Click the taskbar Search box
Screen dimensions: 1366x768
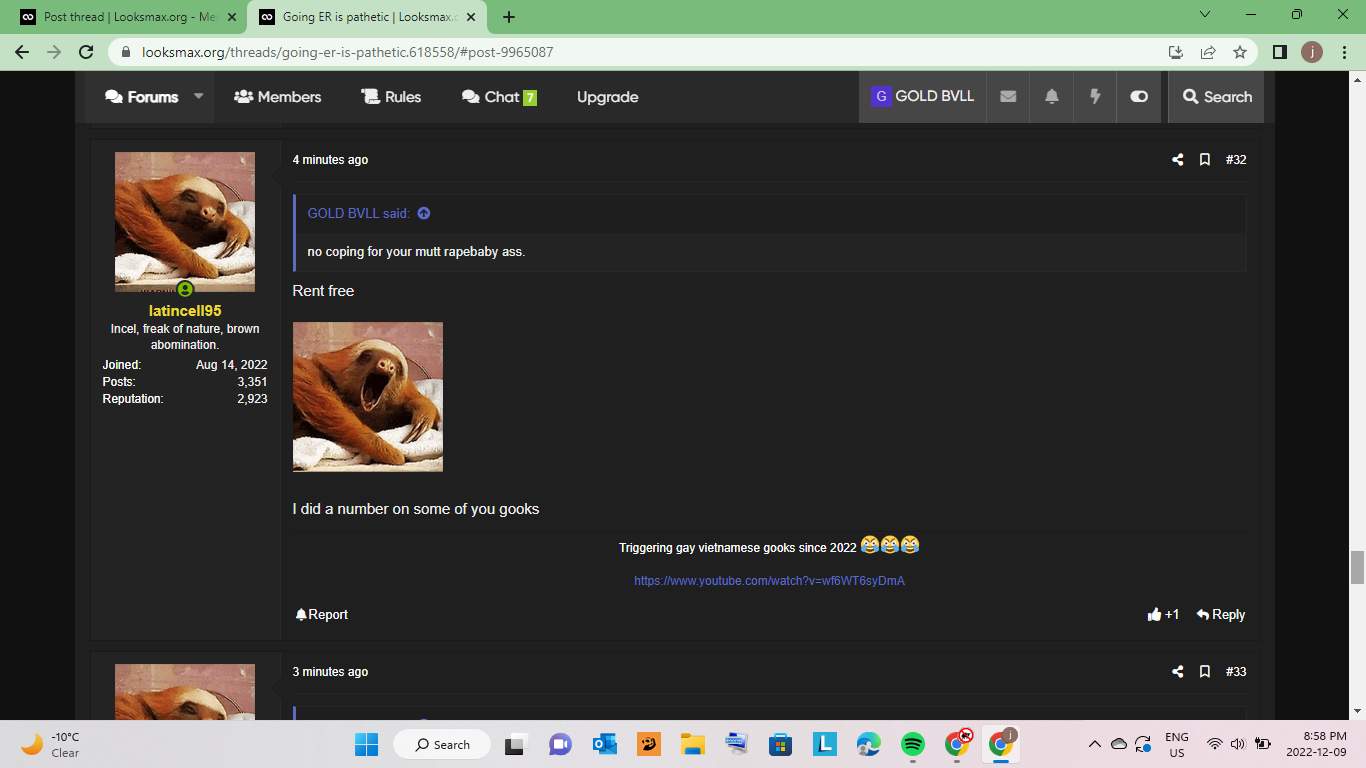click(x=442, y=744)
